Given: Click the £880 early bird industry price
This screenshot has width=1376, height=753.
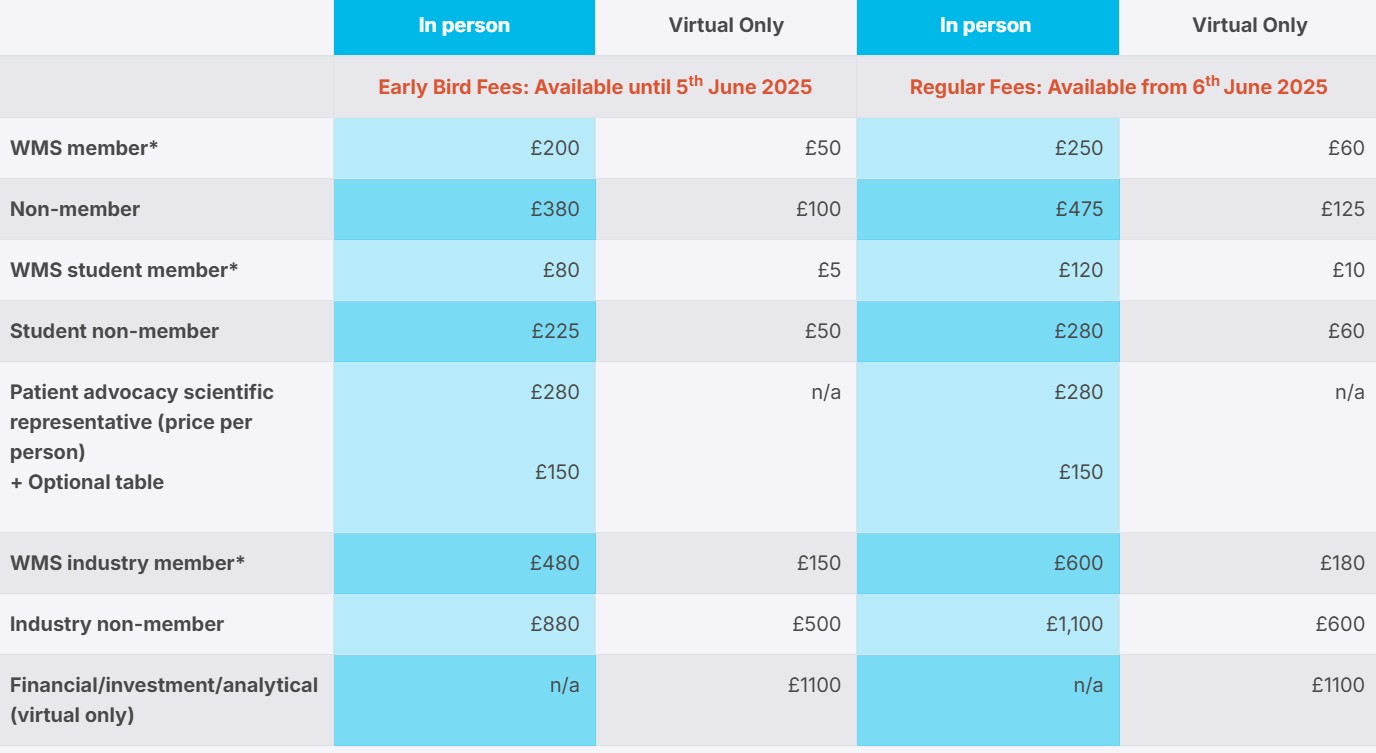Looking at the screenshot, I should coord(555,624).
